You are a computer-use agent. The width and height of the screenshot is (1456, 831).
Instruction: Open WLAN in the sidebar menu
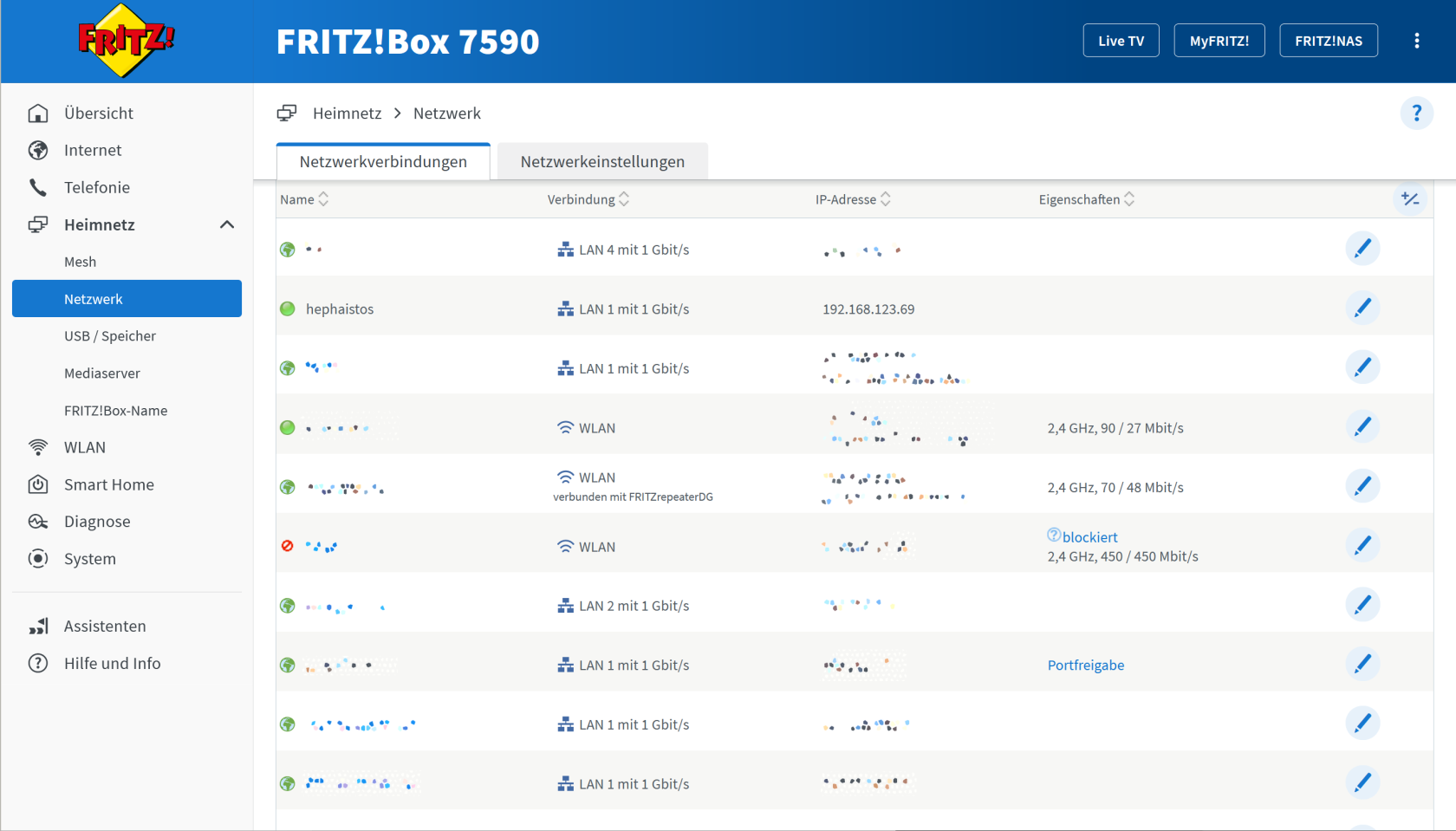click(x=85, y=448)
